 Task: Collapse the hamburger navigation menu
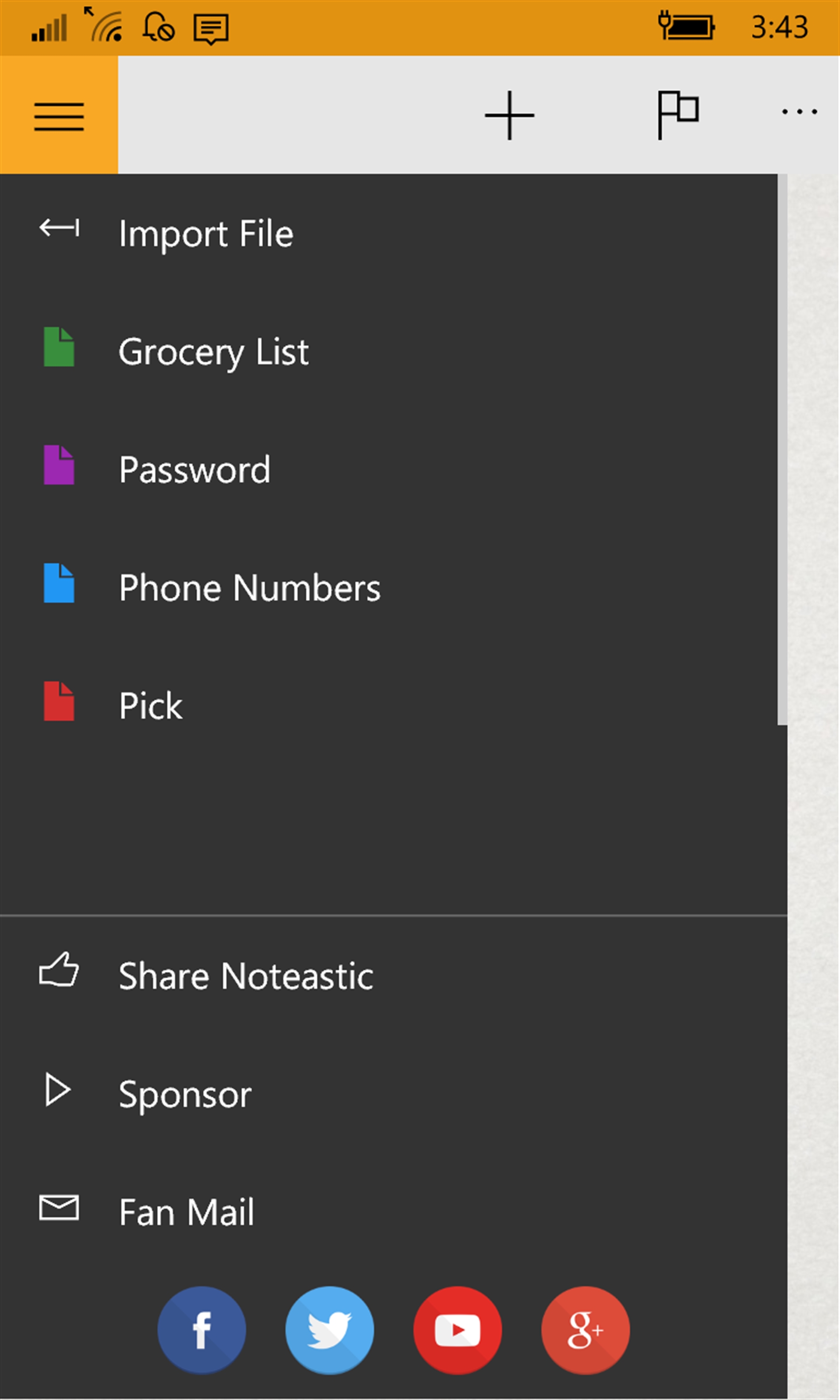click(x=59, y=116)
